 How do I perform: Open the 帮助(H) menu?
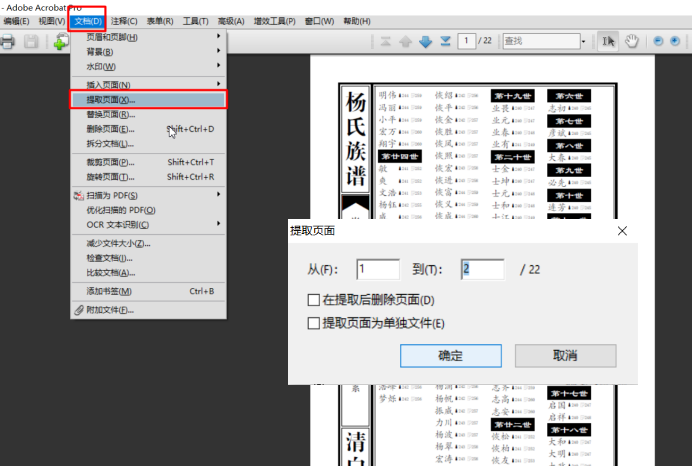[x=357, y=21]
